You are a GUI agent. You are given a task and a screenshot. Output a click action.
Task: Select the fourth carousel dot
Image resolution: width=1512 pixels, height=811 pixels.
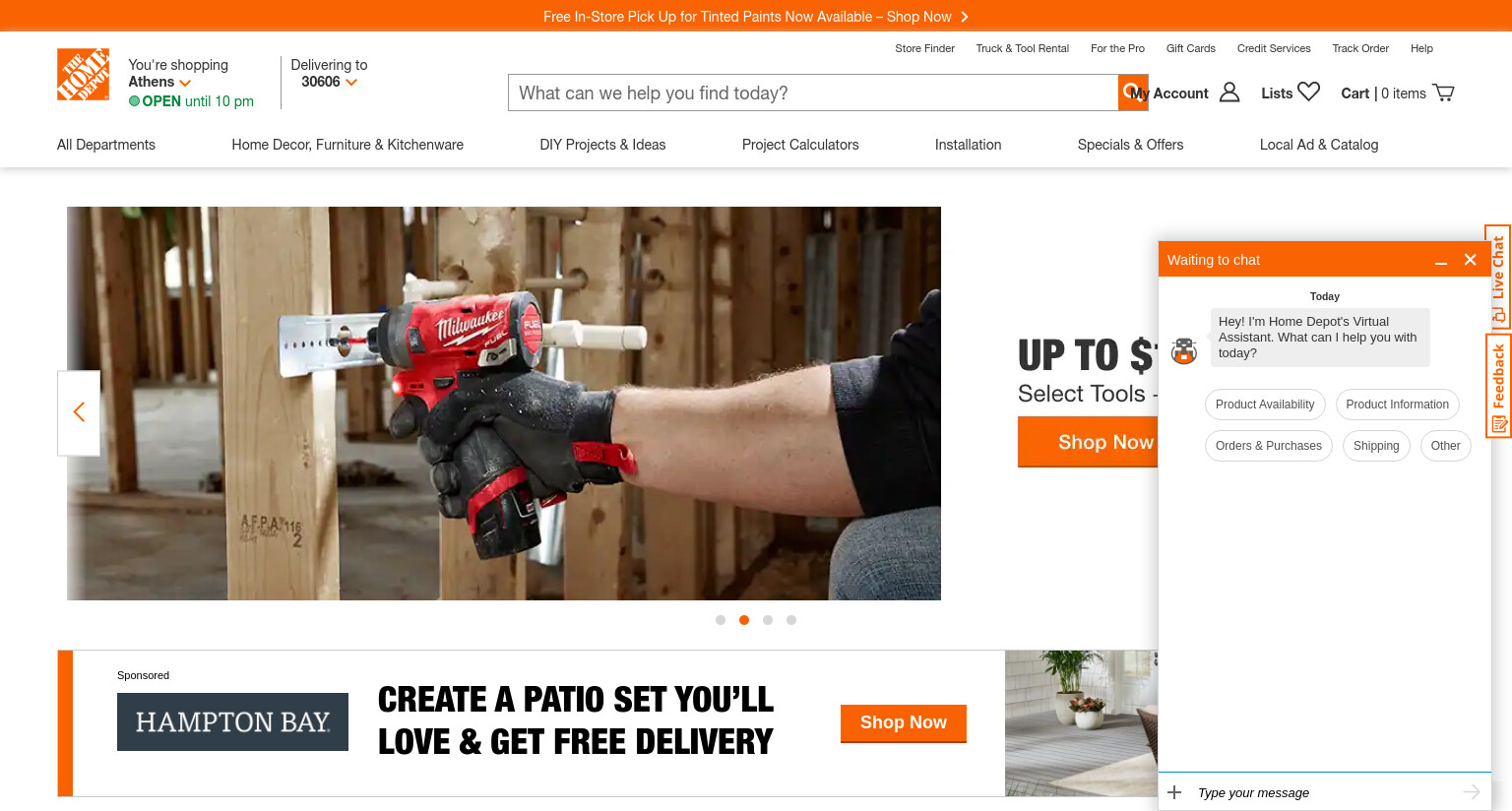[791, 620]
